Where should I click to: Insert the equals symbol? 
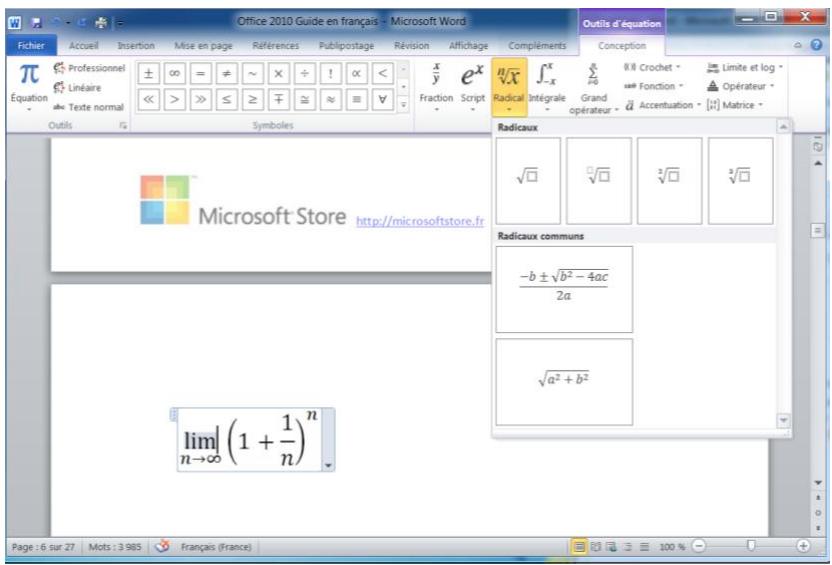pos(201,74)
